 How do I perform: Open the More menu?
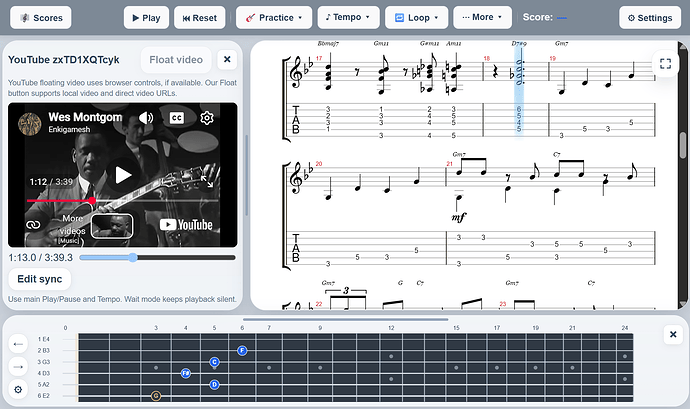pos(482,18)
